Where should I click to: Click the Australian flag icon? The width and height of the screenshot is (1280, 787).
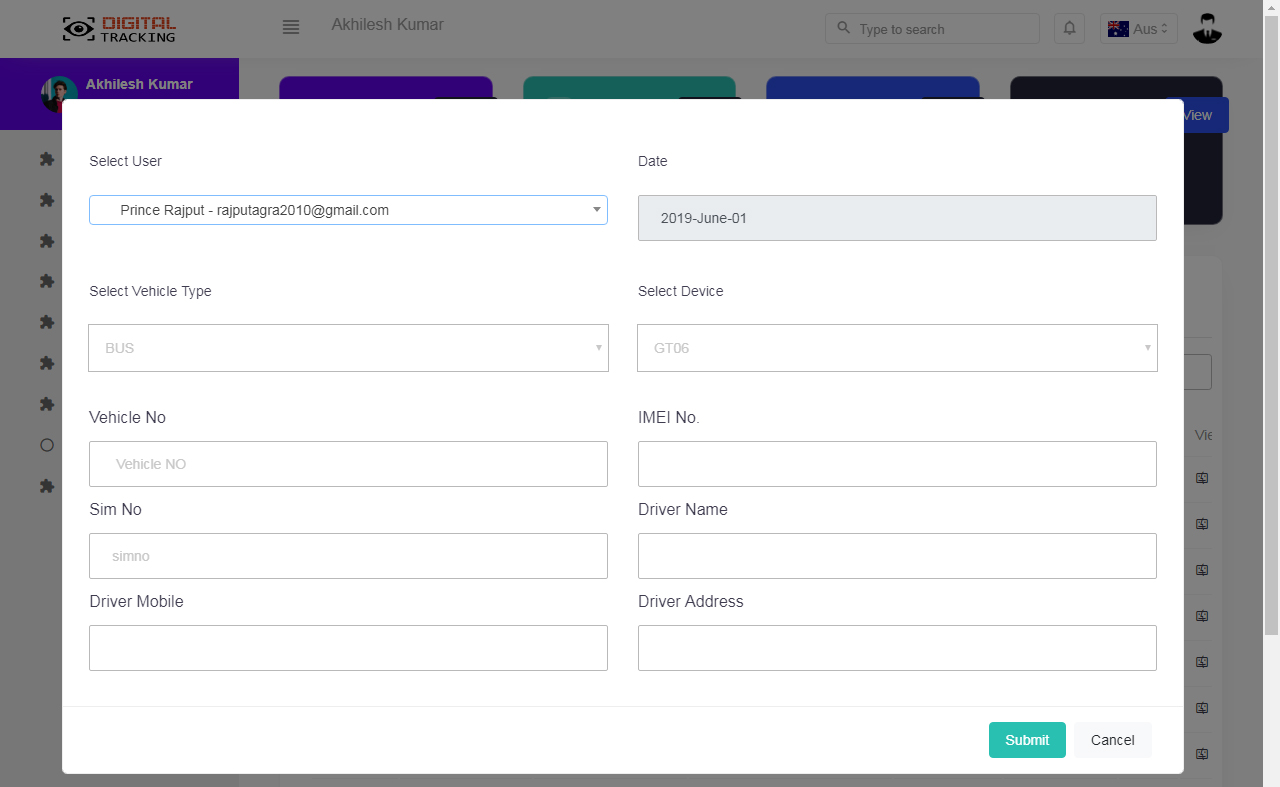click(x=1118, y=29)
